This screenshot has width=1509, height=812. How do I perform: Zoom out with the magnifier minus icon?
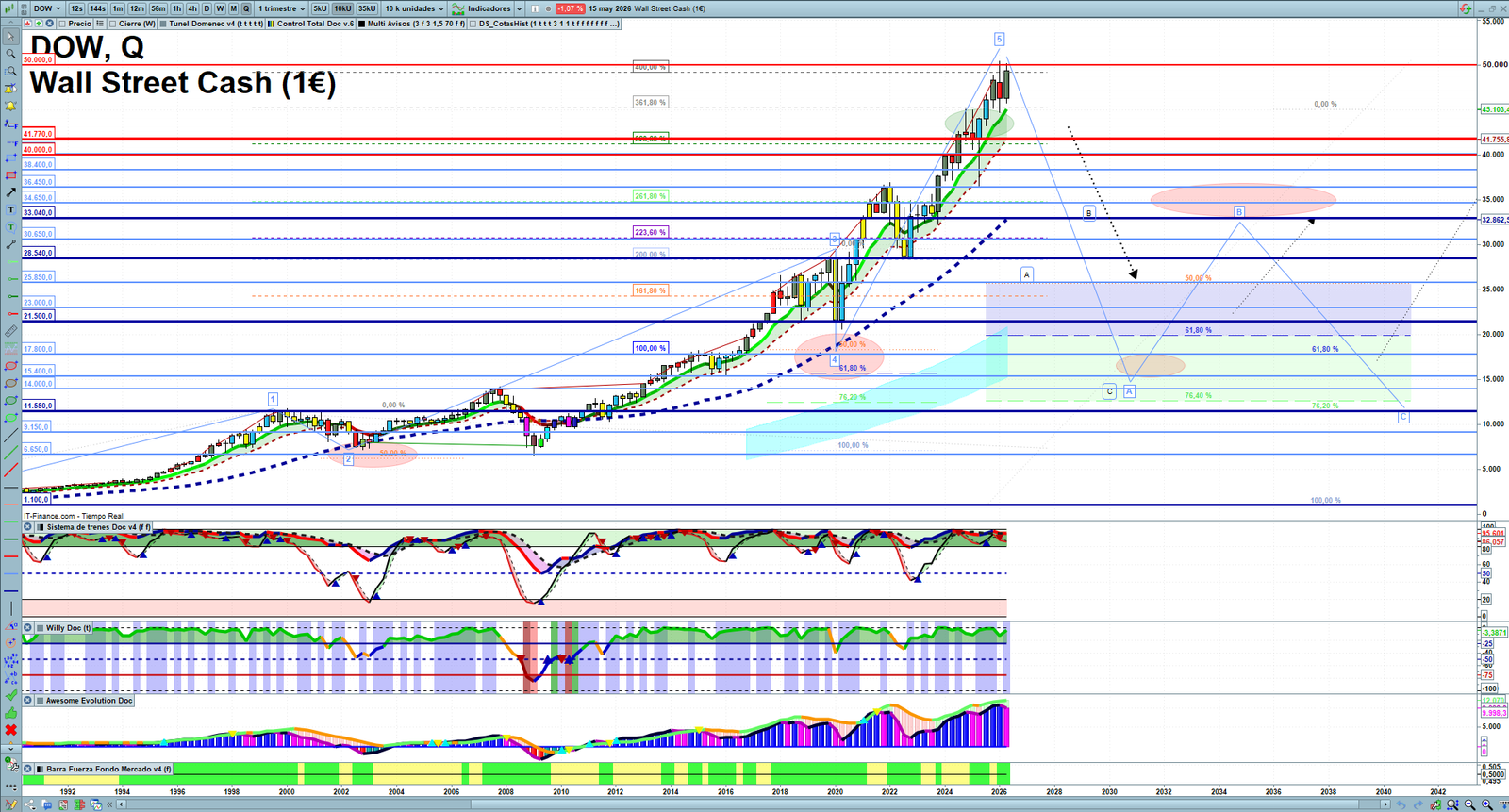pos(1469,804)
